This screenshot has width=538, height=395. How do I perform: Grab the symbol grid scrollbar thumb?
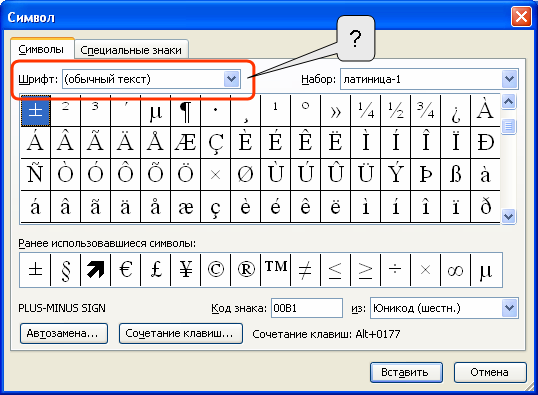[508, 127]
